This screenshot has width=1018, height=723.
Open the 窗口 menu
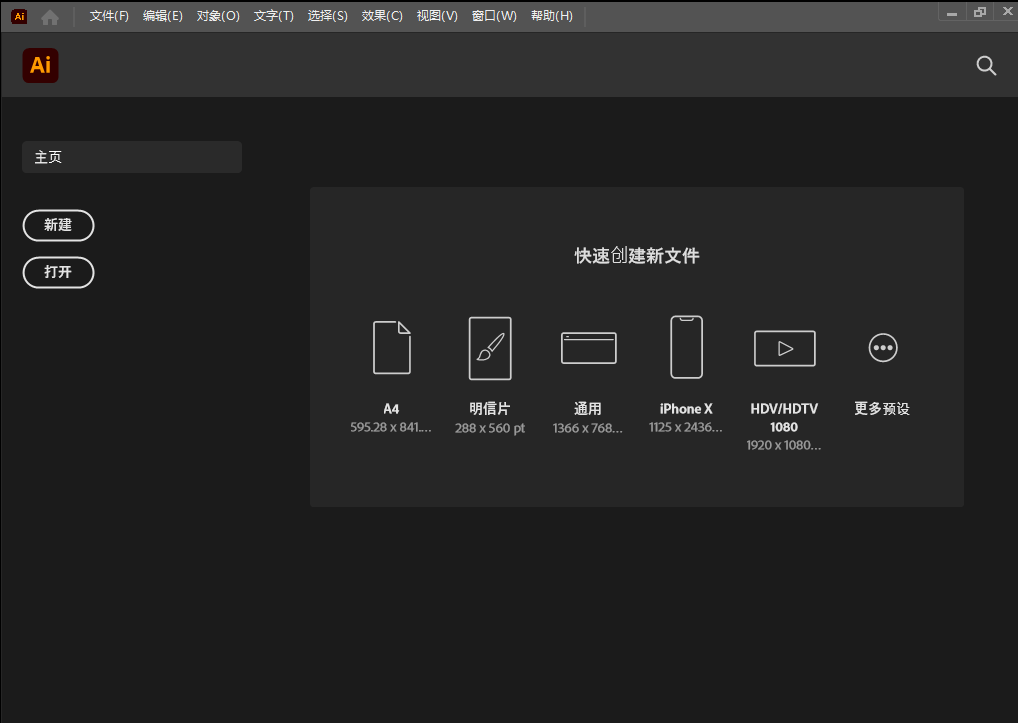[494, 15]
